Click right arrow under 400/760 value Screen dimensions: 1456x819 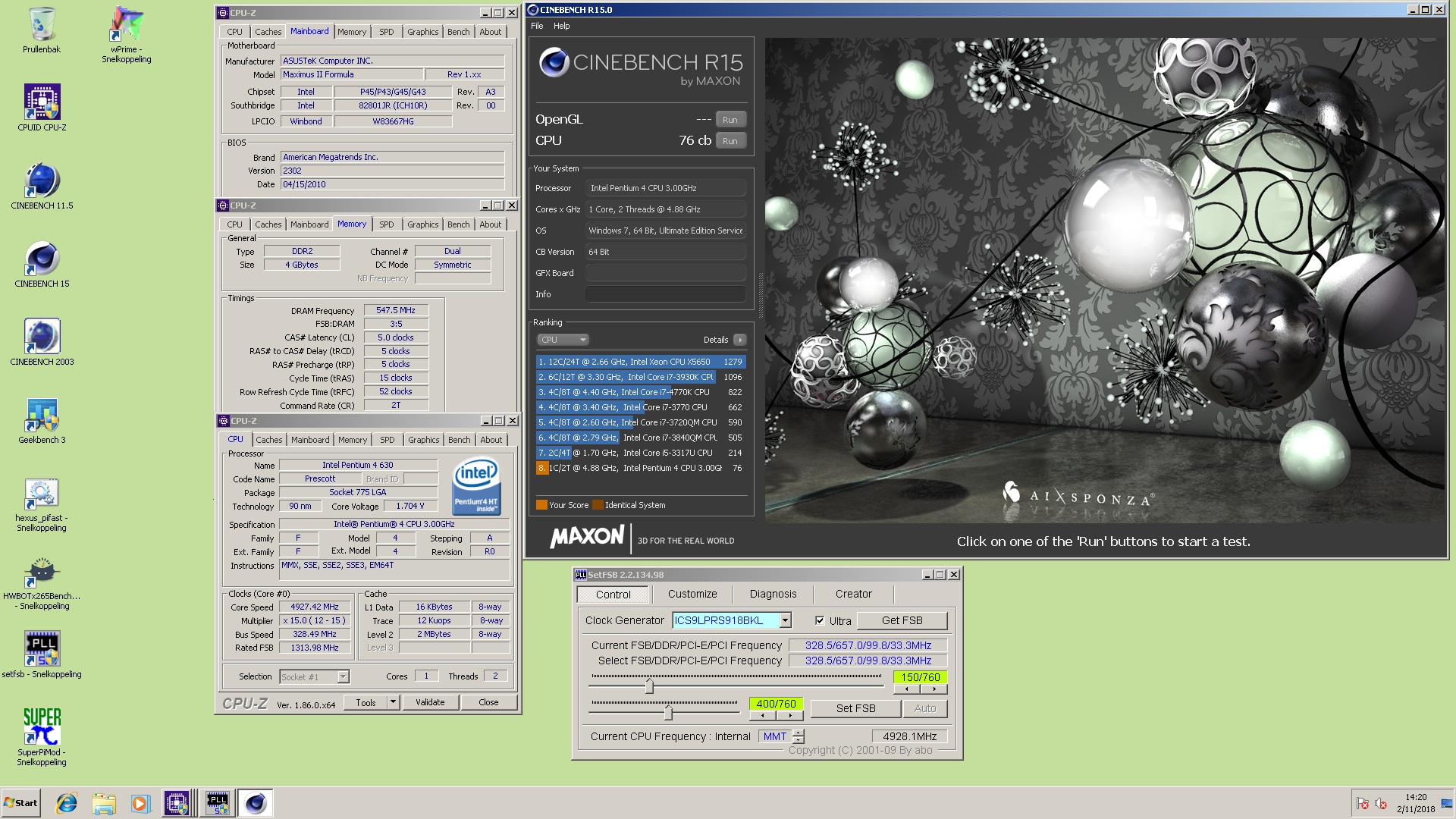pos(790,716)
